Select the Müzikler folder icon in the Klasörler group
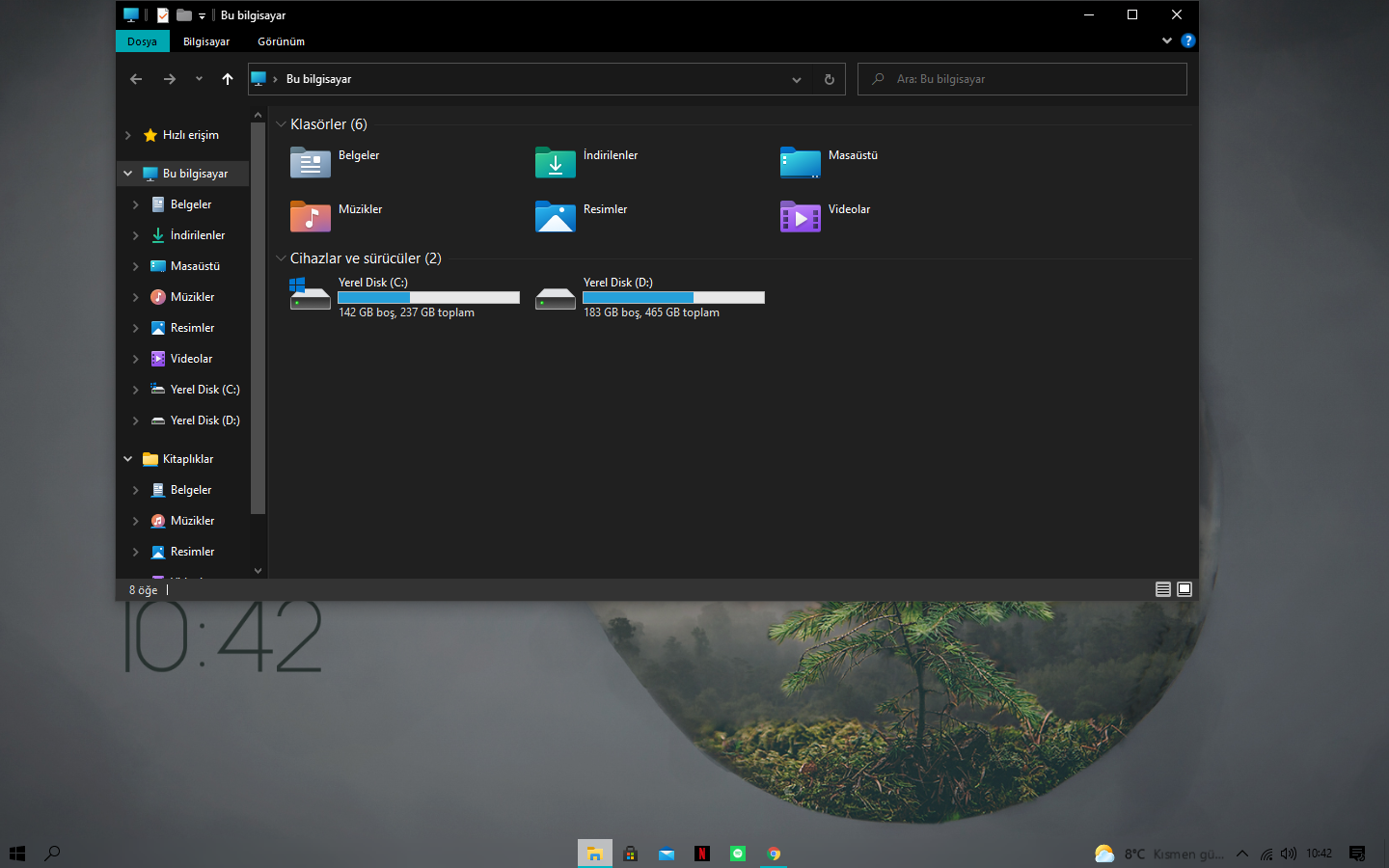 coord(311,216)
